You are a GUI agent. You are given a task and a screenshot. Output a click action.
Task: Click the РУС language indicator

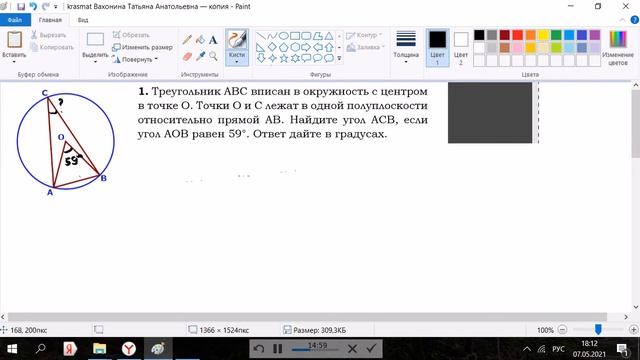point(558,349)
